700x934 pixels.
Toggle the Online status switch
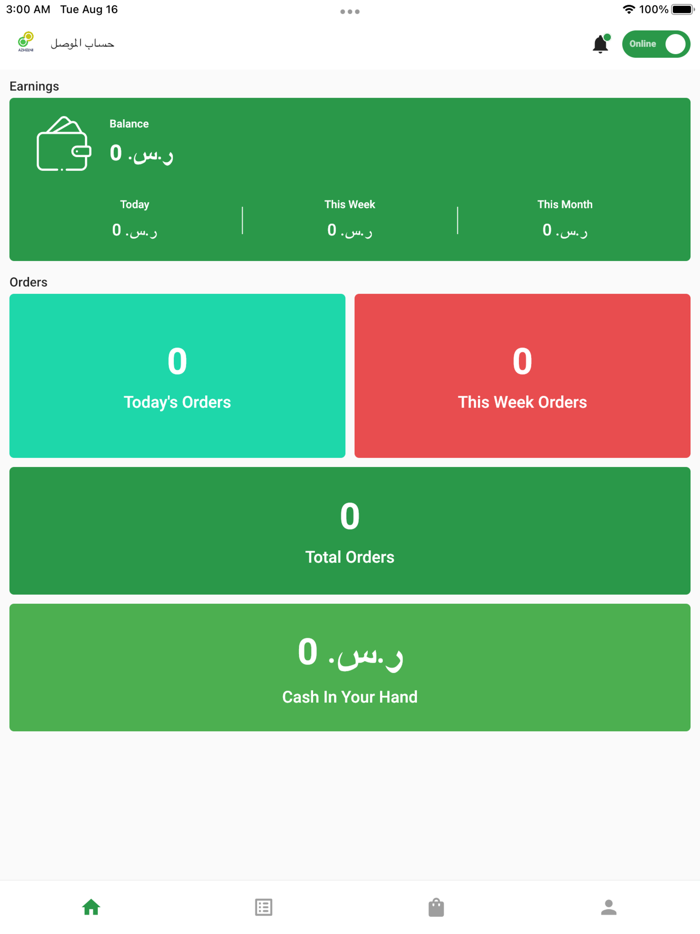656,44
